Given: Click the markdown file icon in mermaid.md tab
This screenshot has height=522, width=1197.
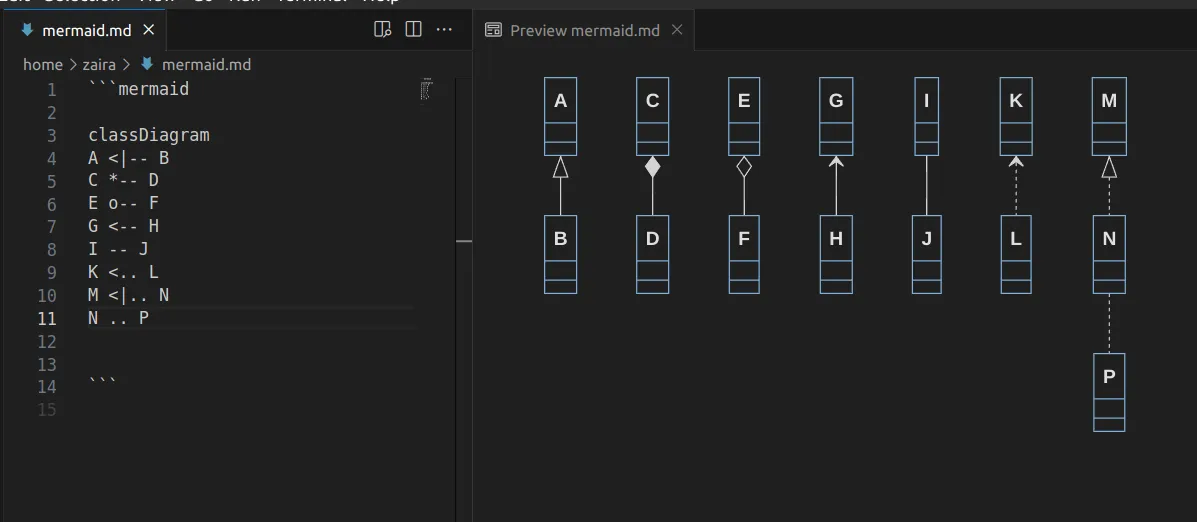Looking at the screenshot, I should pyautogui.click(x=28, y=30).
